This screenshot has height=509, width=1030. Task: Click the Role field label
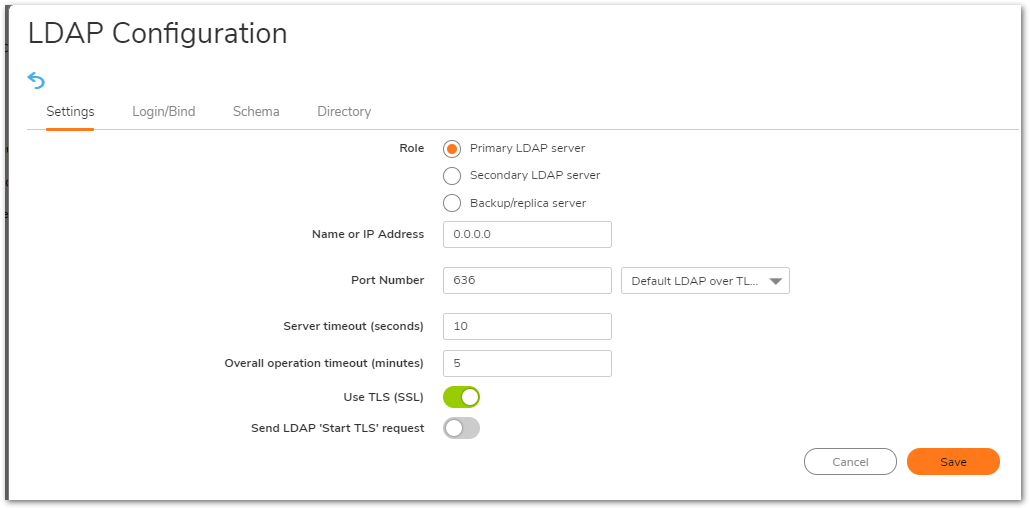pyautogui.click(x=411, y=148)
